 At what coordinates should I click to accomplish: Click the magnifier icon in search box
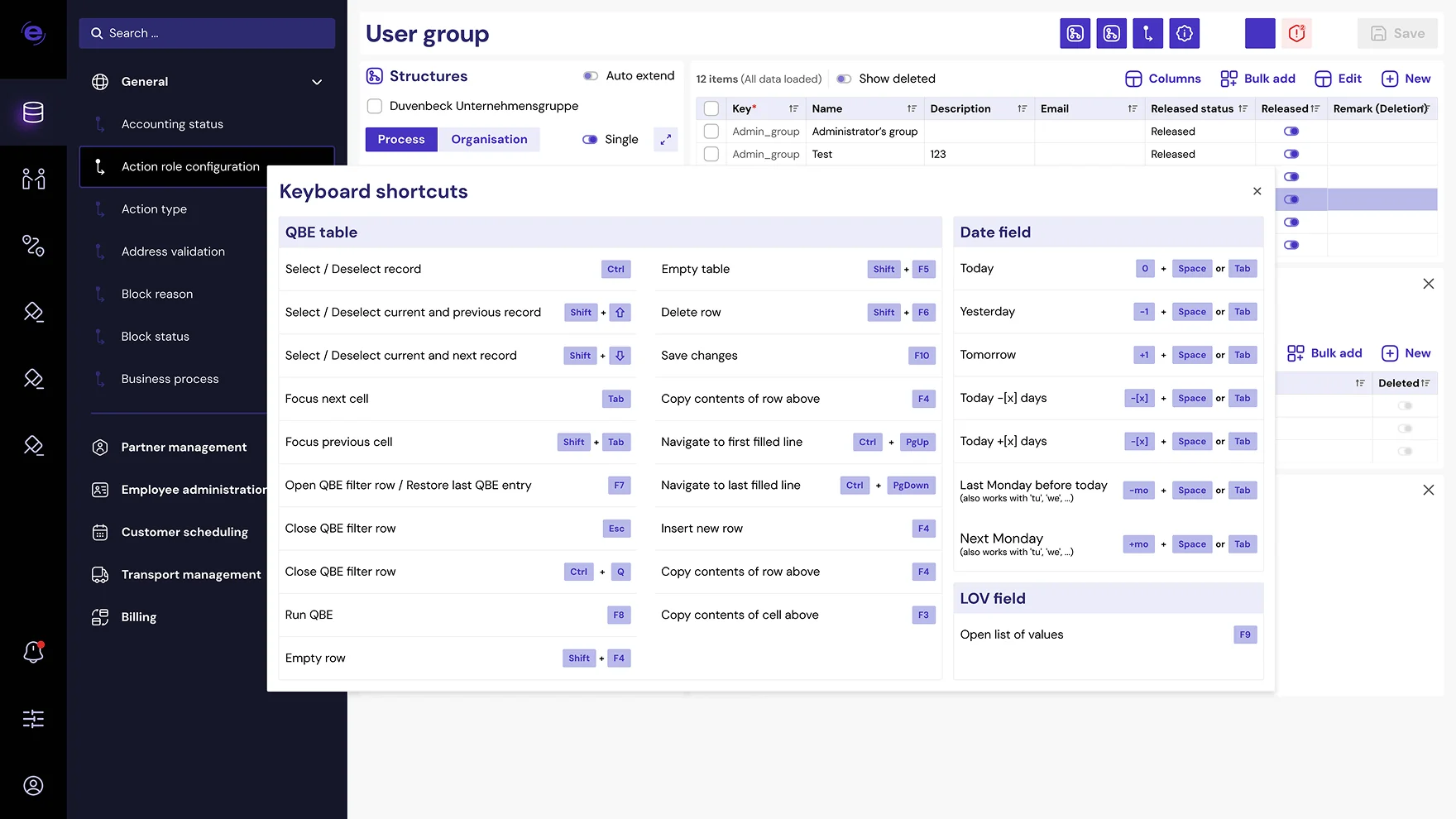point(97,33)
